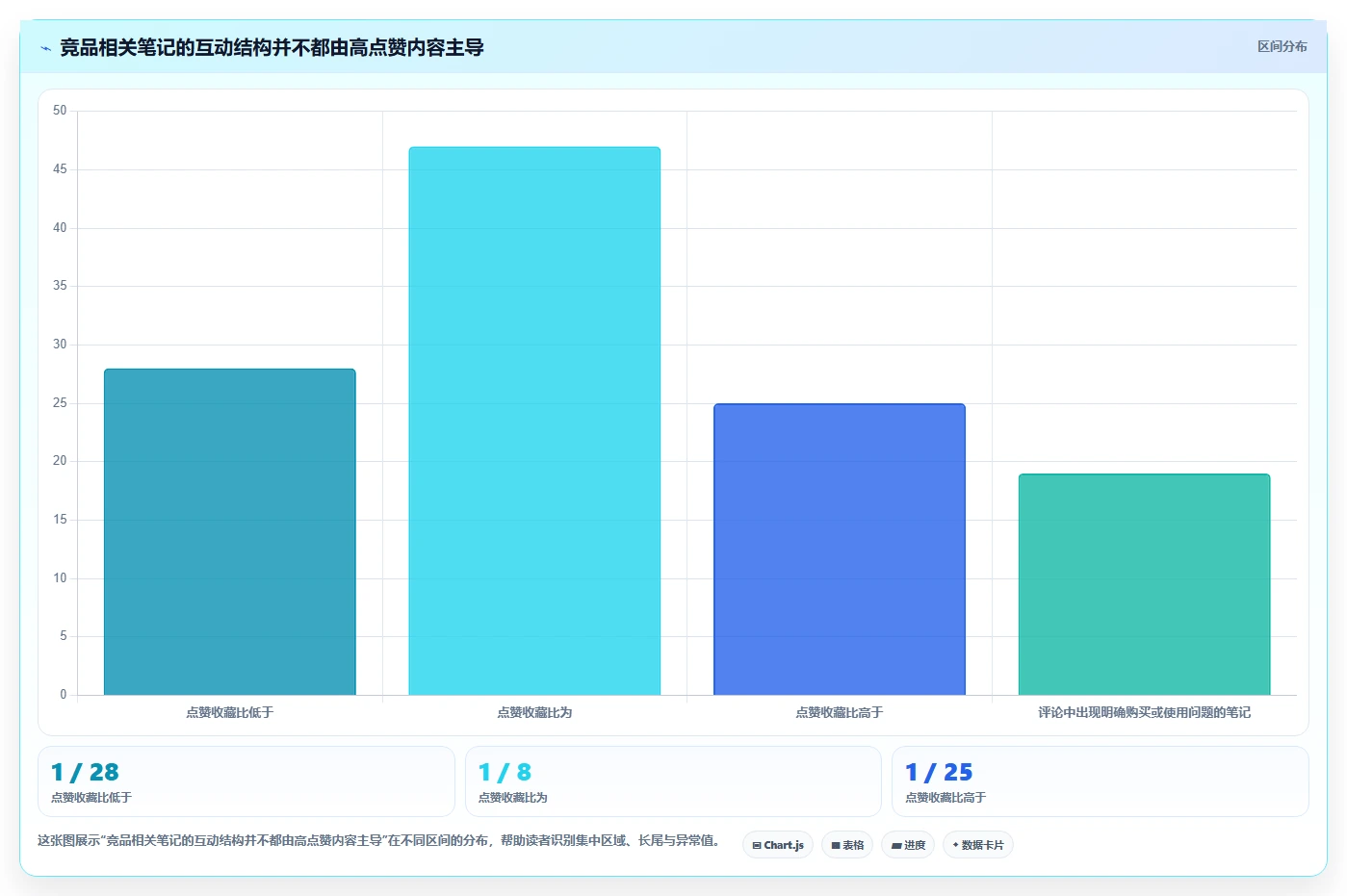This screenshot has height=896, width=1347.
Task: Click x-axis label 点赞收藏比低于
Action: (x=229, y=712)
